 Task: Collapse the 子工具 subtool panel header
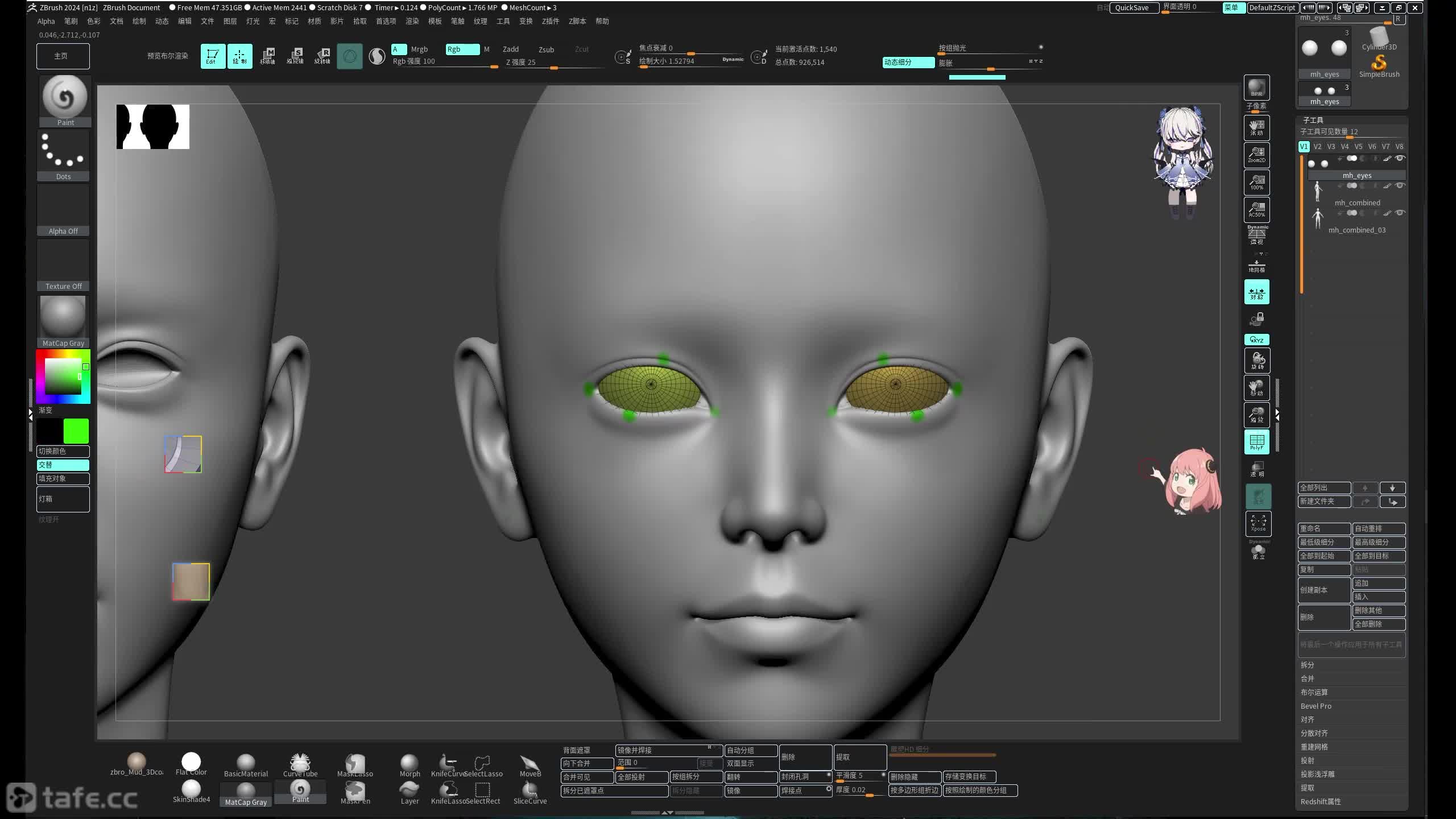1313,120
